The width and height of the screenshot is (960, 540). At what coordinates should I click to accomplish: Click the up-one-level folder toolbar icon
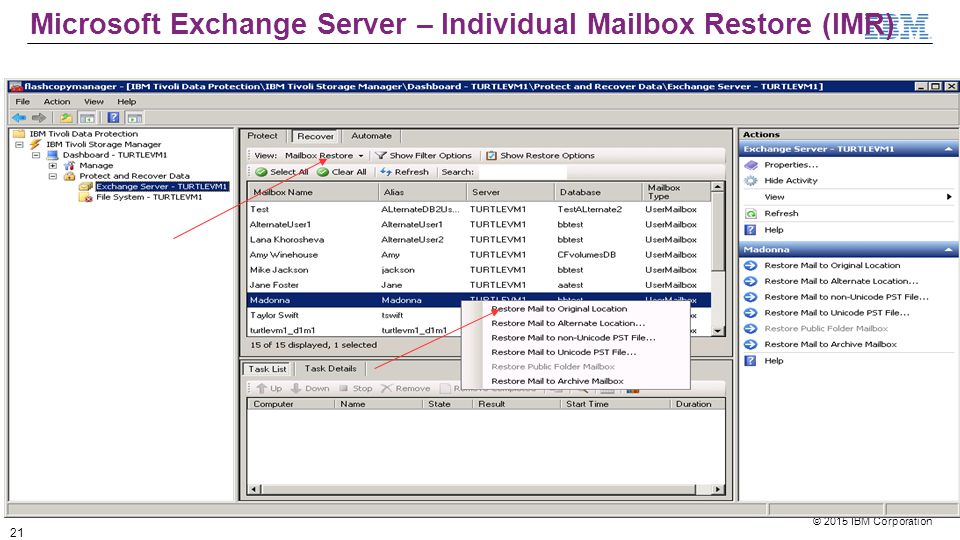[x=66, y=118]
